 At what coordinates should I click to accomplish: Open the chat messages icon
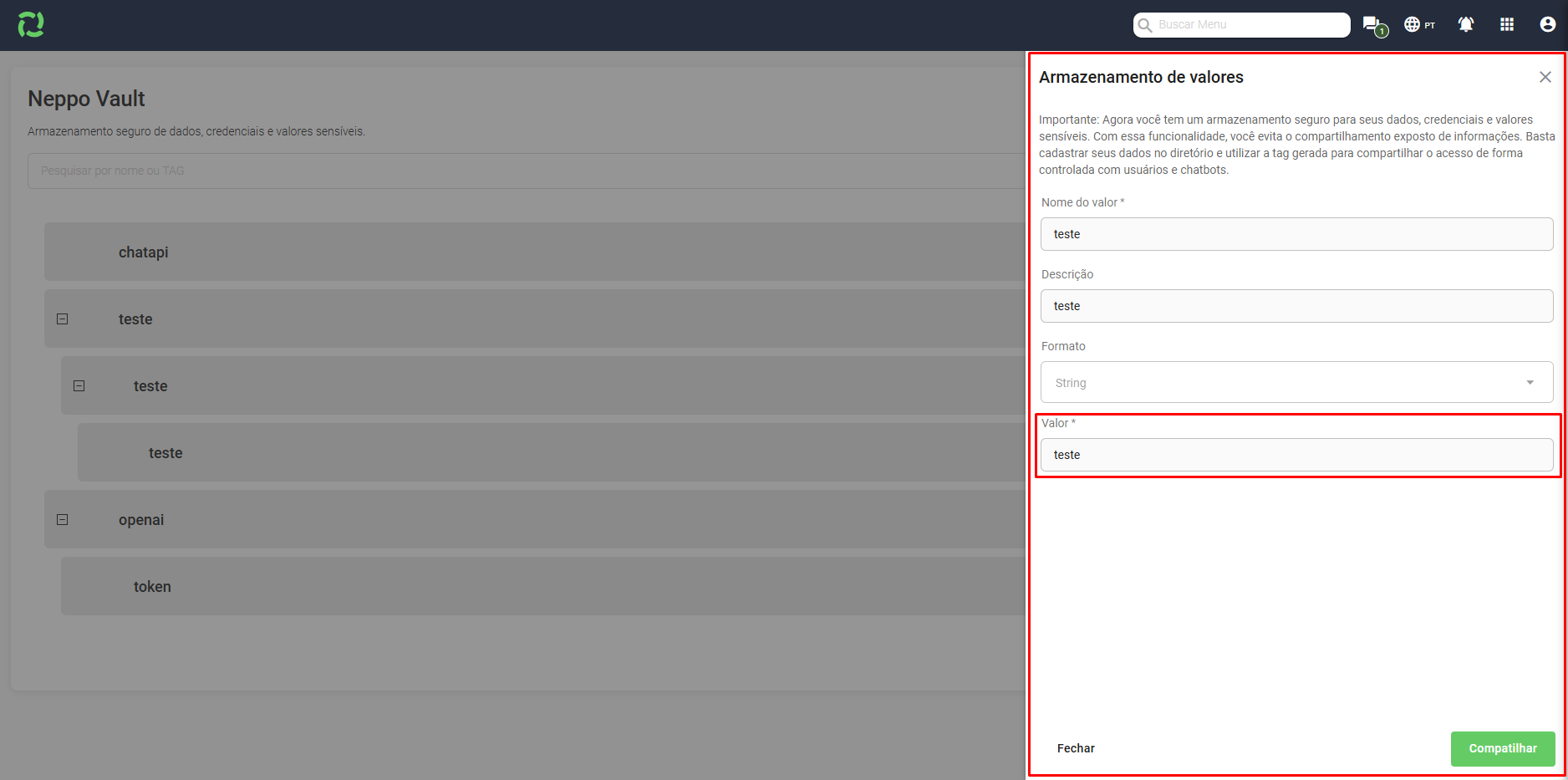pos(1373,25)
